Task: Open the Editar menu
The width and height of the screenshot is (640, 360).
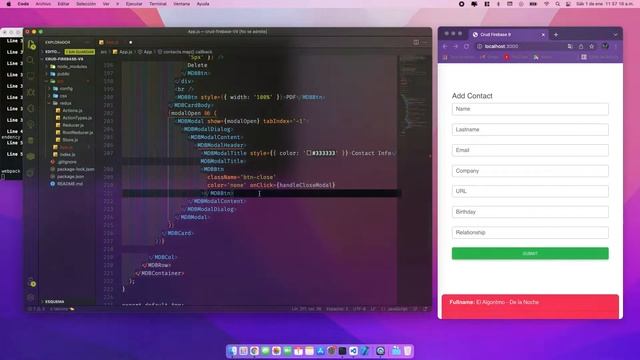Action: coord(63,4)
